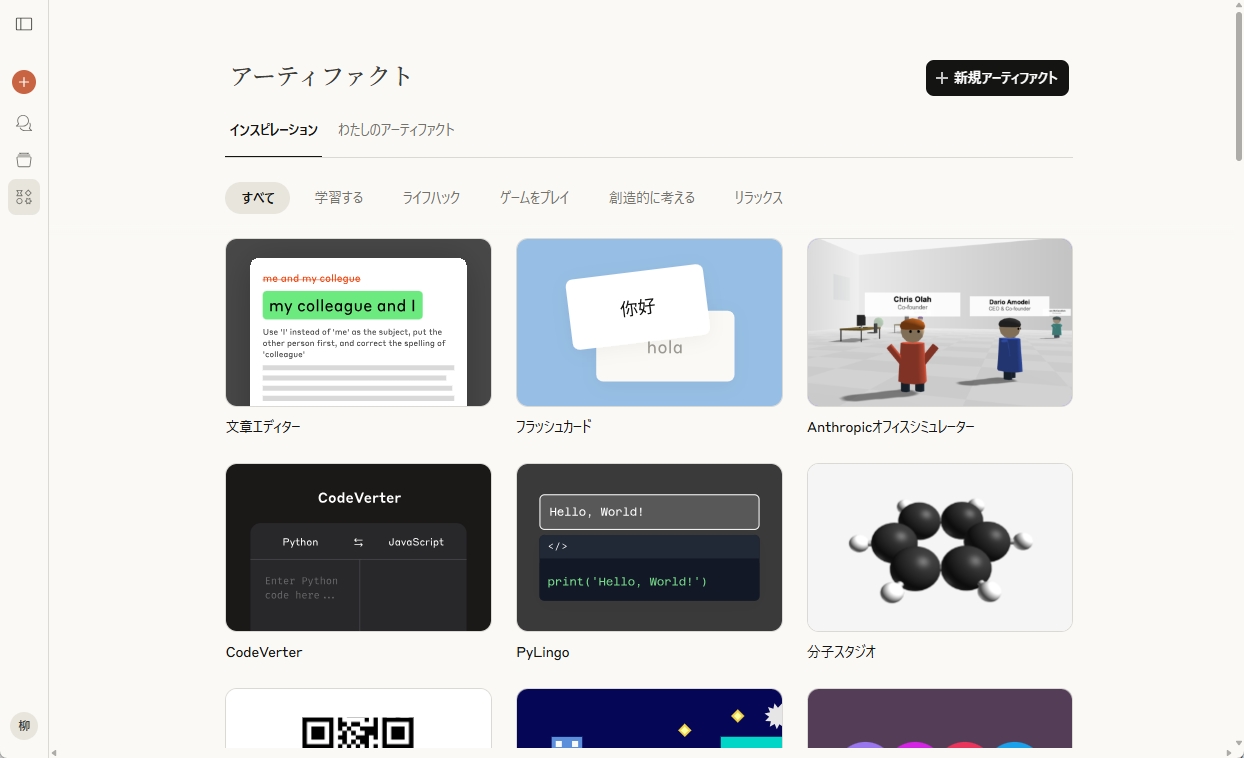Open the chats speech bubble icon
1244x758 pixels.
click(24, 123)
